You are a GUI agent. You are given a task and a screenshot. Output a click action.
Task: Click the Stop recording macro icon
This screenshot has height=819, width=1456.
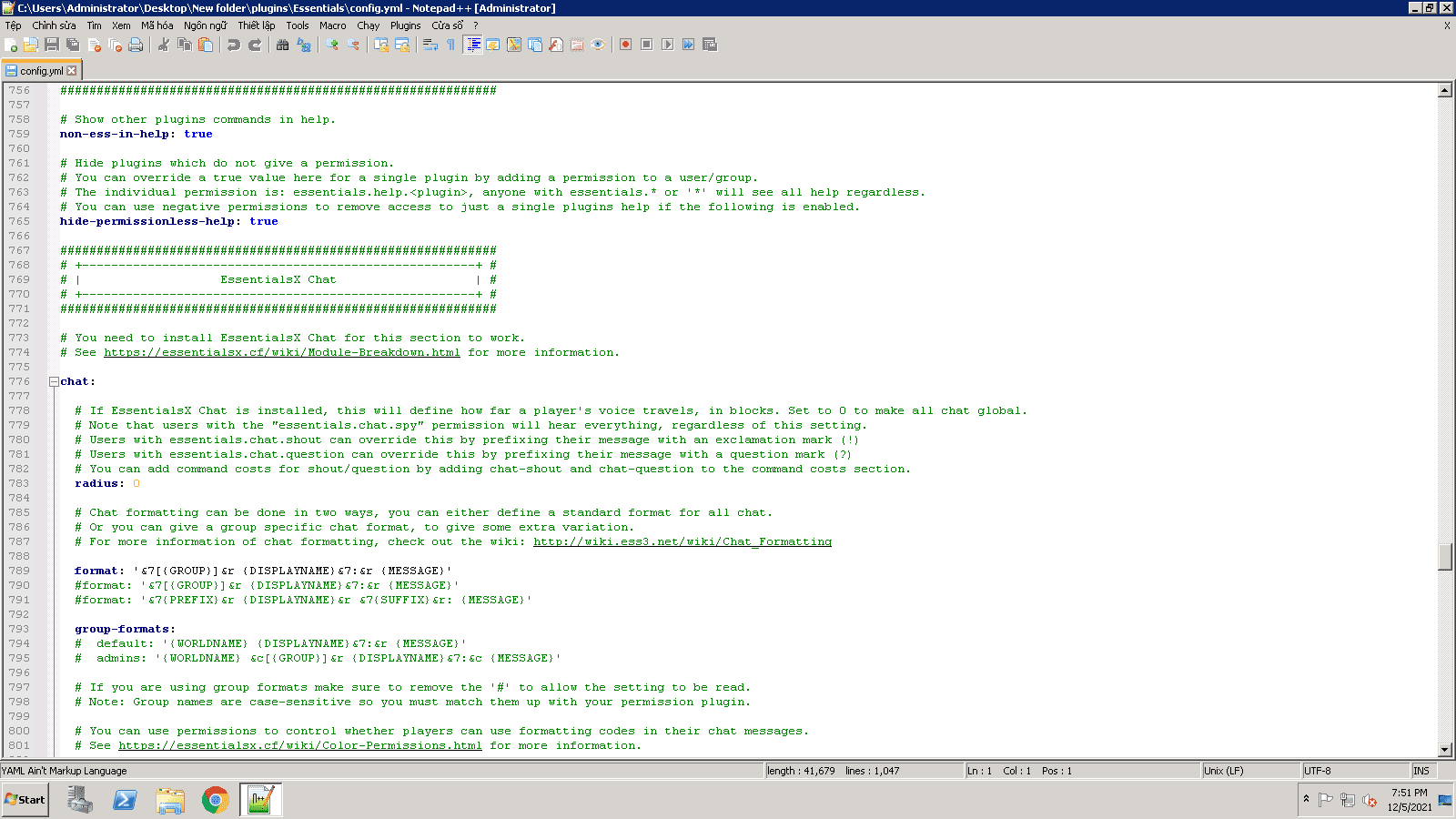click(647, 45)
